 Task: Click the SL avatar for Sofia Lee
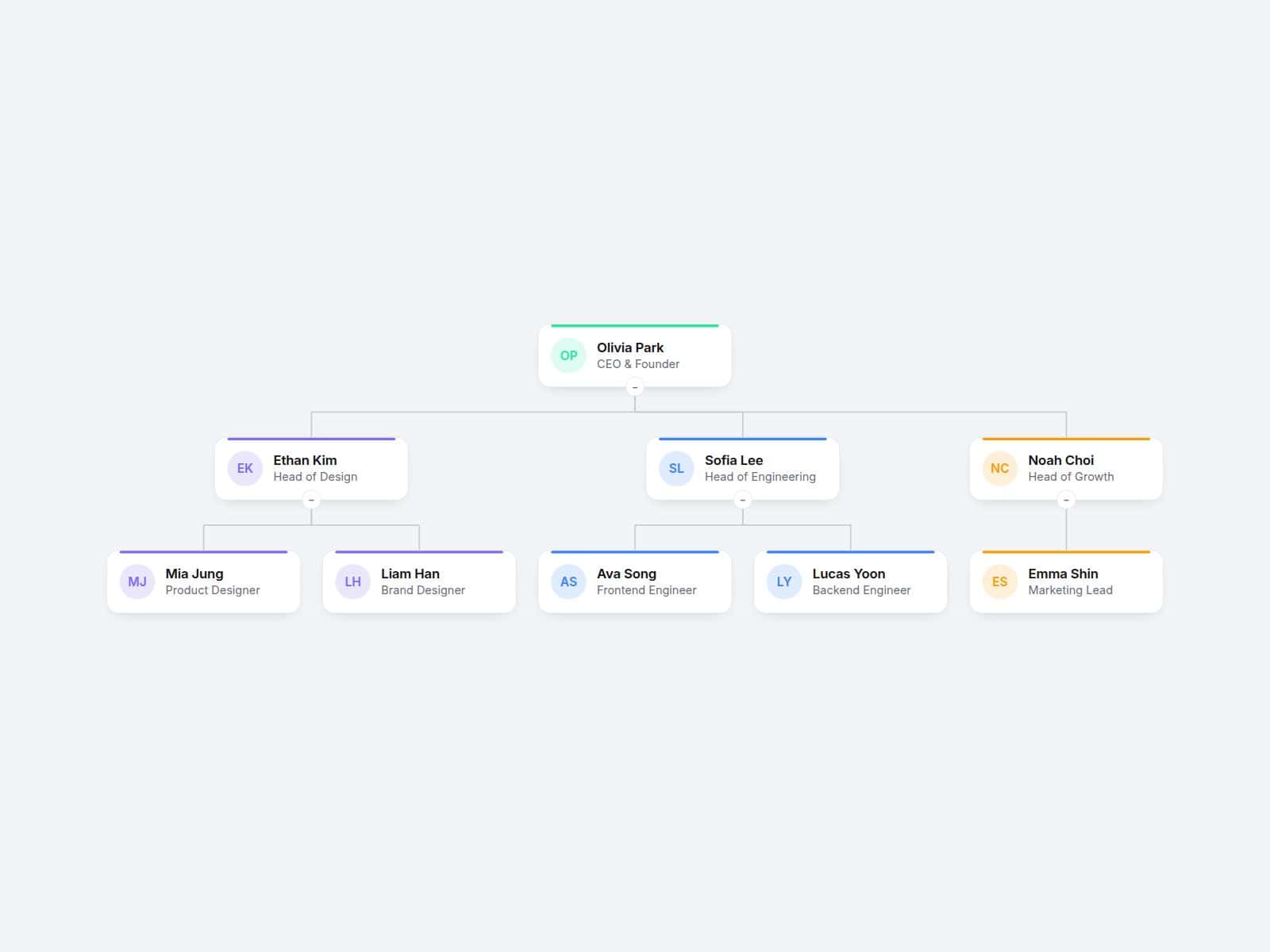tap(676, 468)
